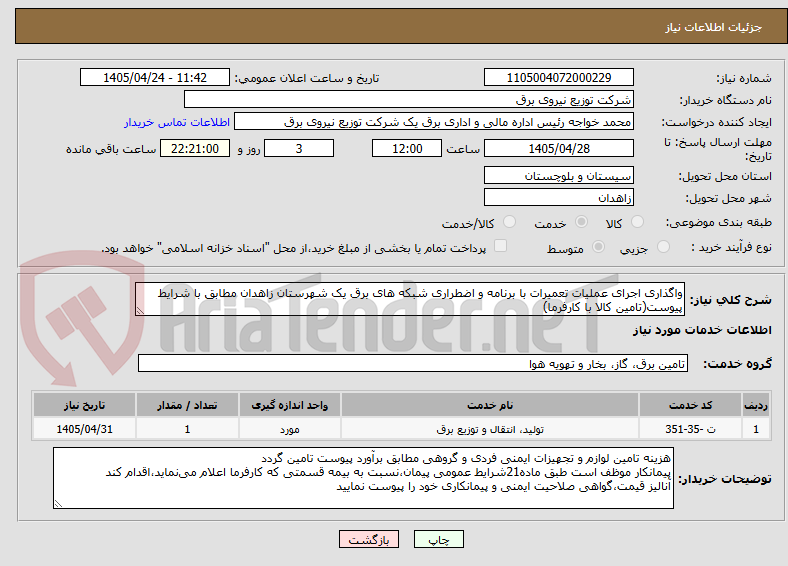The width and height of the screenshot is (788, 566).
Task: Select the کالا radio button
Action: click(x=637, y=222)
